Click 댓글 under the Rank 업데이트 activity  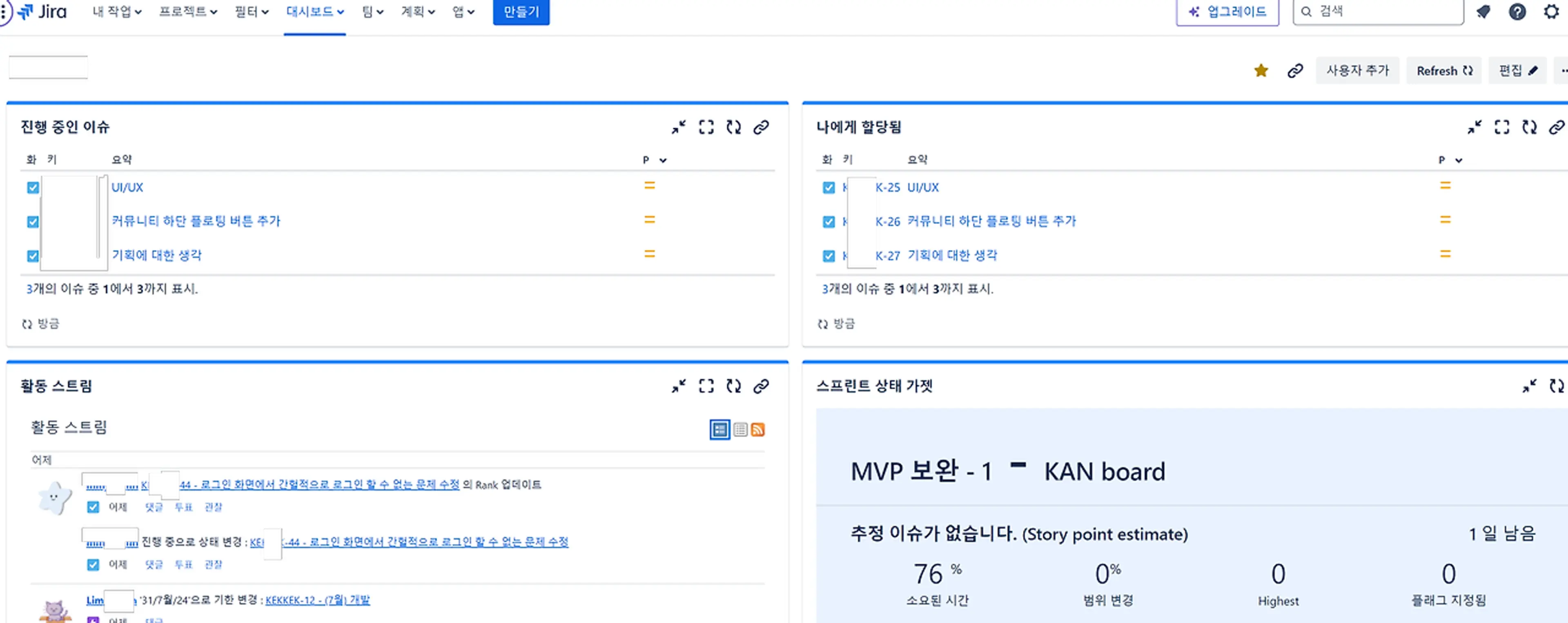pyautogui.click(x=154, y=507)
